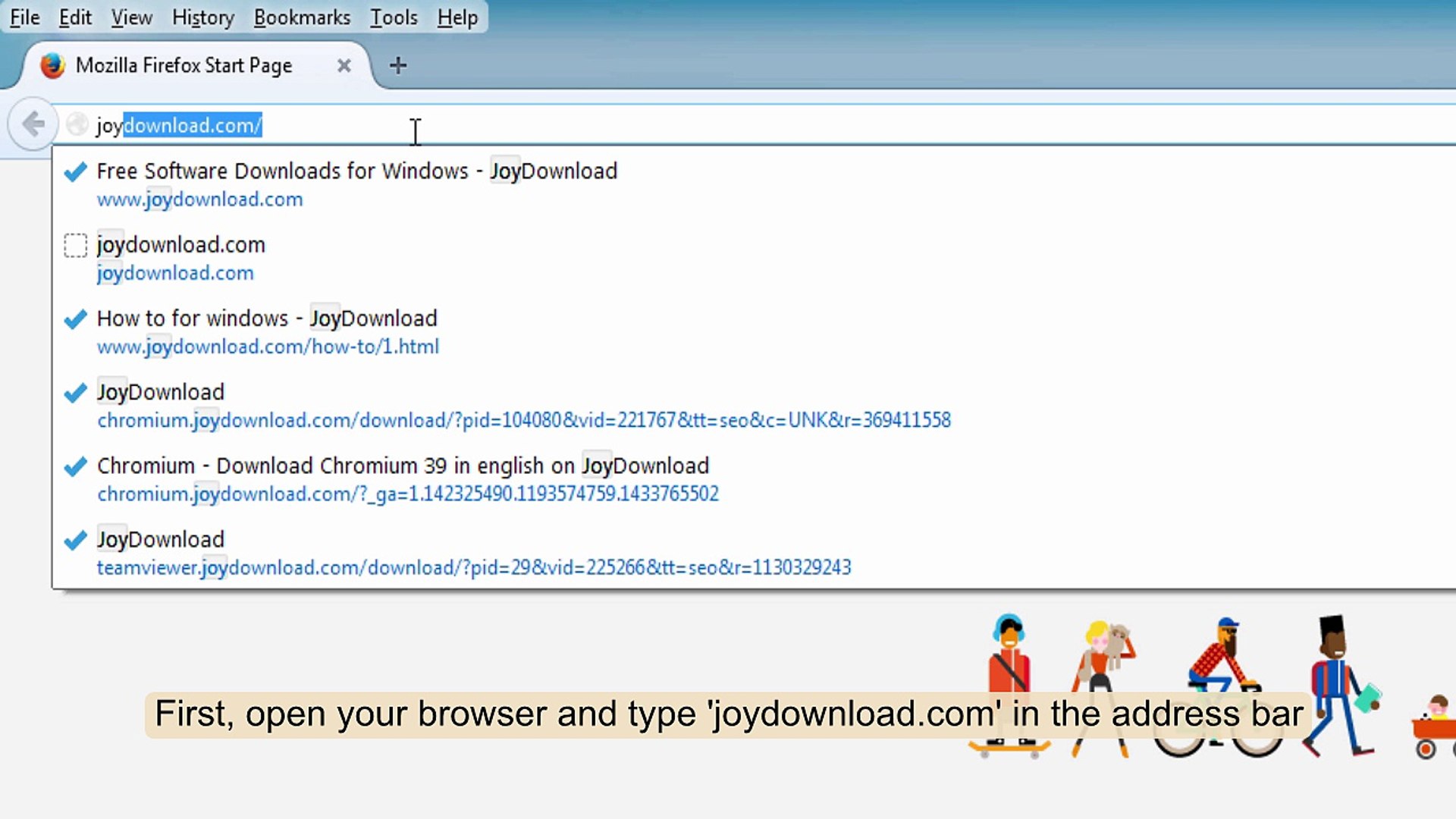The width and height of the screenshot is (1456, 819).
Task: Click the switch-to-tab dashed icon beside joydownload.com
Action: [x=75, y=245]
